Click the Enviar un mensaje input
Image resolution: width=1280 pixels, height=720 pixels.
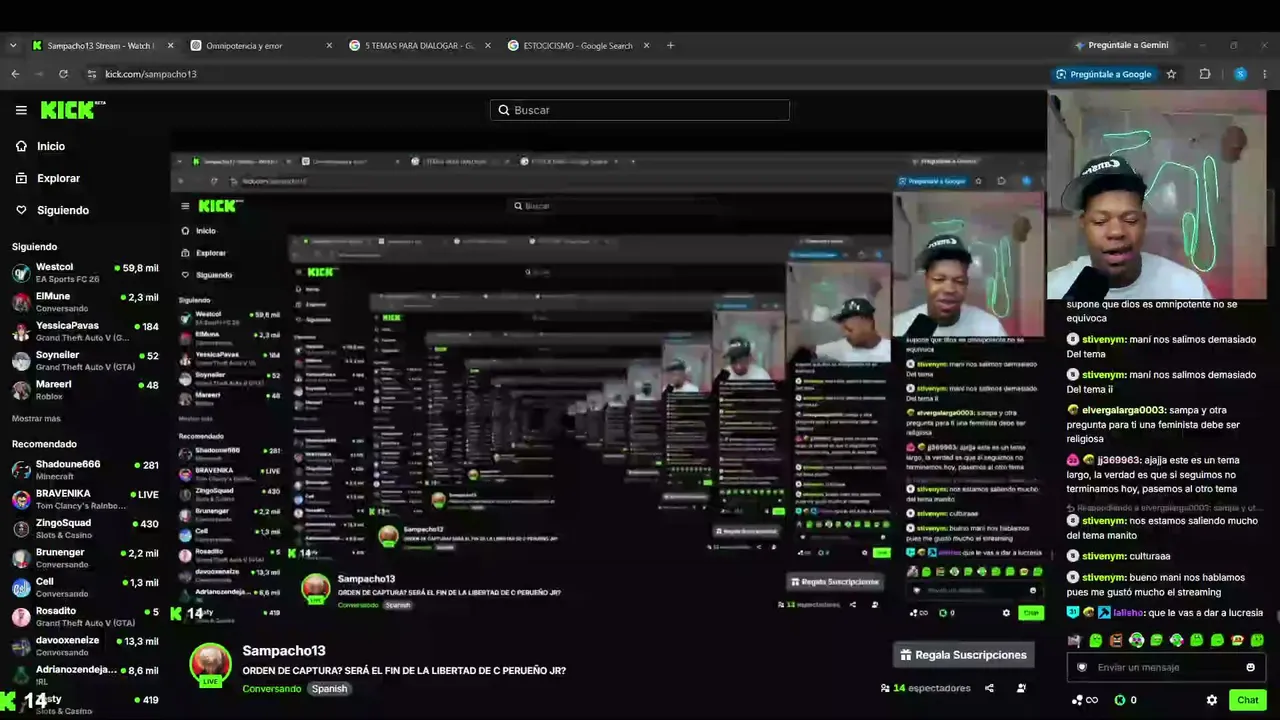click(x=1166, y=667)
